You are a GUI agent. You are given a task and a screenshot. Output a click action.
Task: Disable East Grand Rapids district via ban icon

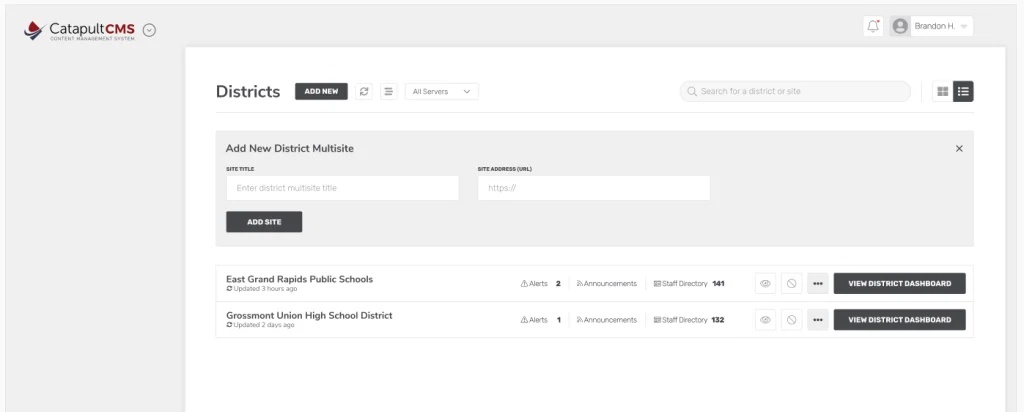pyautogui.click(x=792, y=283)
